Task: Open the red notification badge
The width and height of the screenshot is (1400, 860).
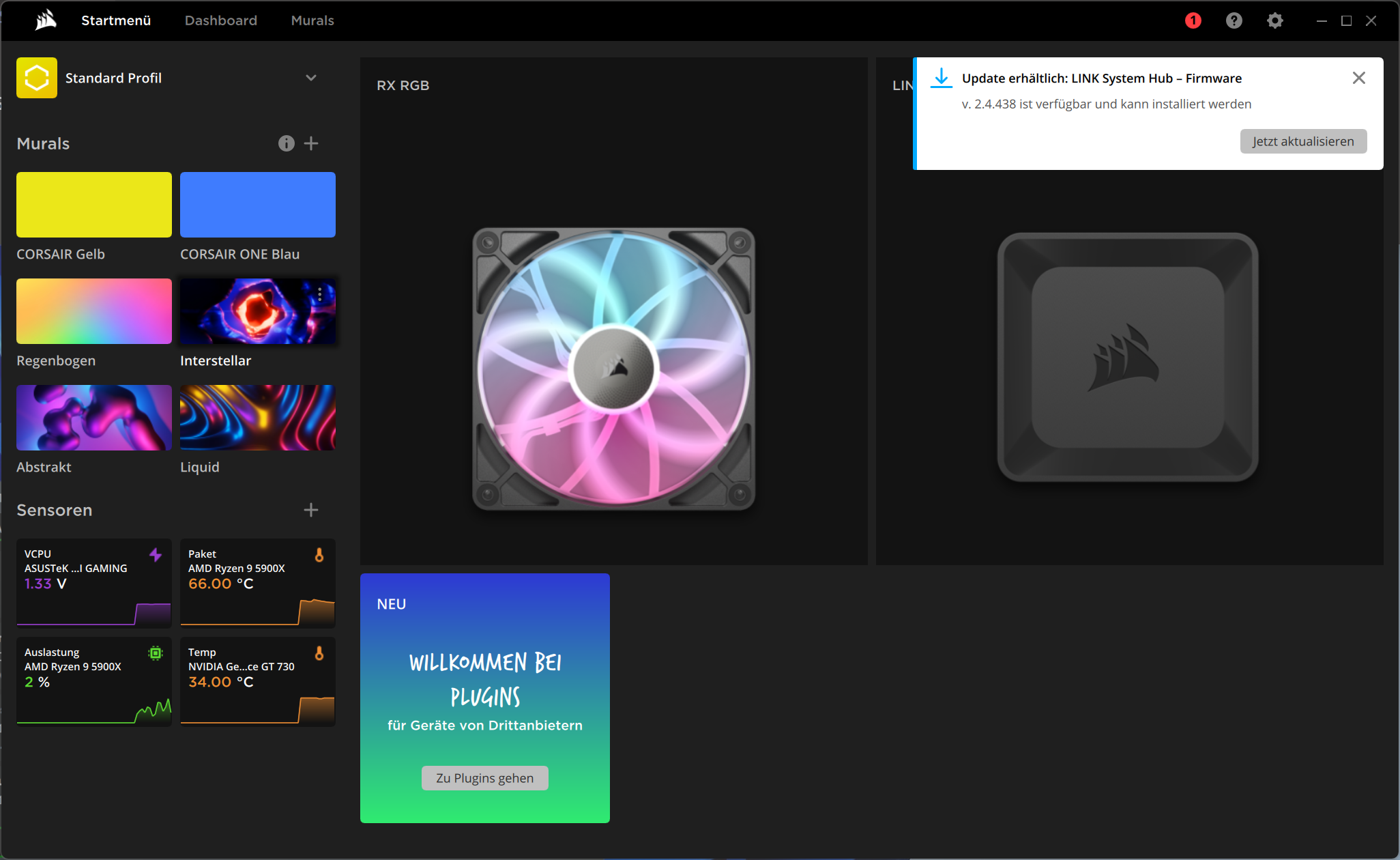Action: [1193, 20]
